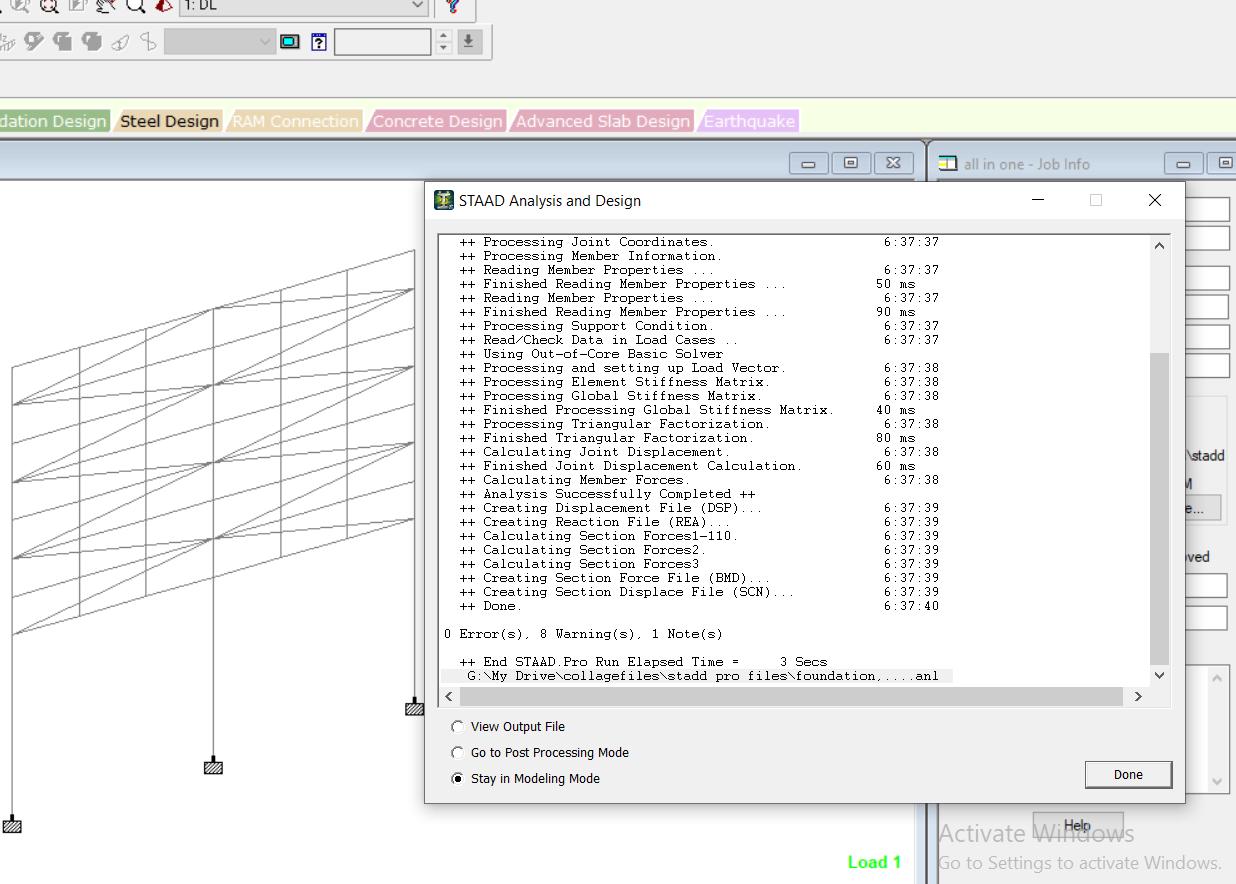
Task: Click the red-and-blue question mark help icon
Action: tap(453, 6)
